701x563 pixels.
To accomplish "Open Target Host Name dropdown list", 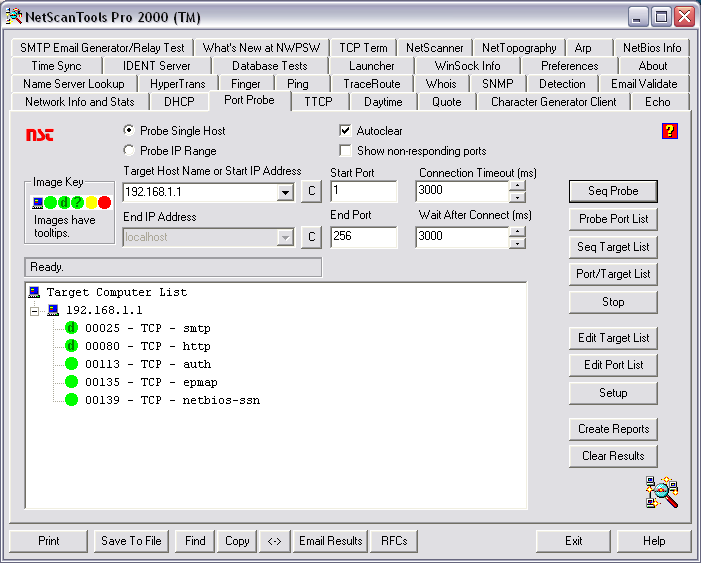I will point(285,192).
